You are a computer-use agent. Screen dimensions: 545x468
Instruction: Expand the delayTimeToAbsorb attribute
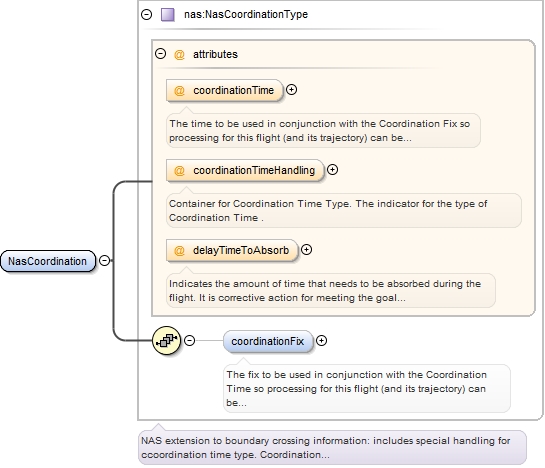(x=306, y=250)
